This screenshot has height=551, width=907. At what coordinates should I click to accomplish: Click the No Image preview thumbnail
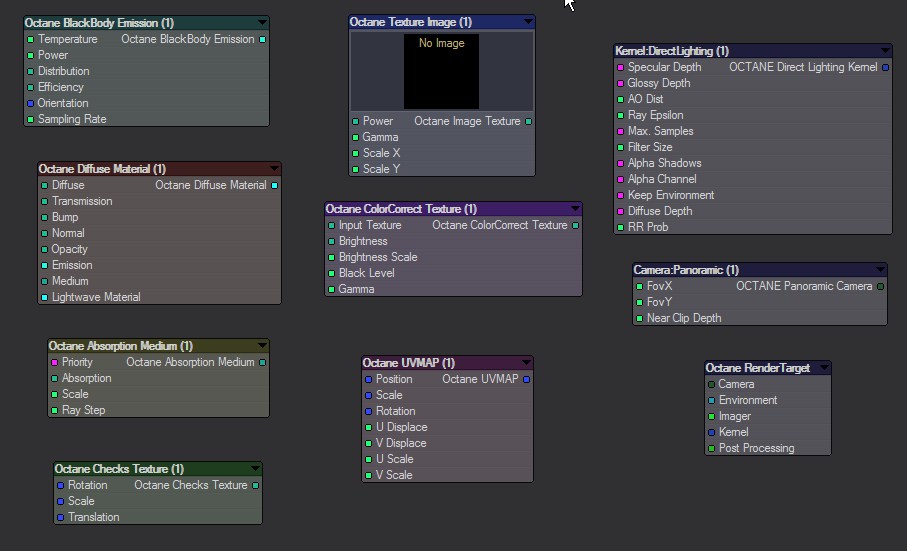pyautogui.click(x=441, y=71)
